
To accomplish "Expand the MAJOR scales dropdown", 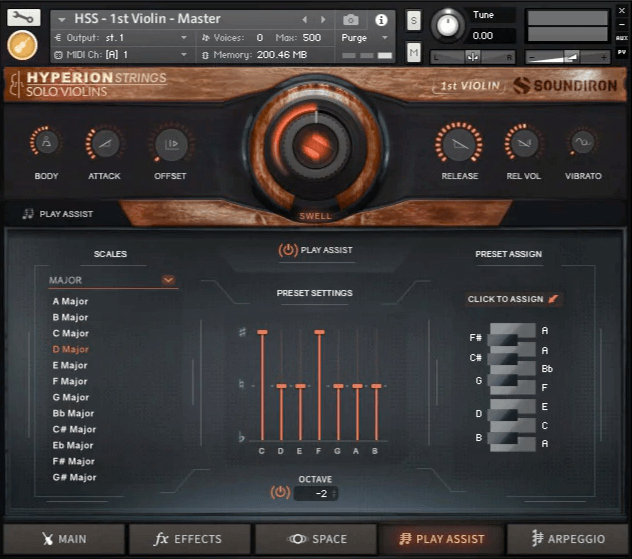I will pyautogui.click(x=168, y=280).
